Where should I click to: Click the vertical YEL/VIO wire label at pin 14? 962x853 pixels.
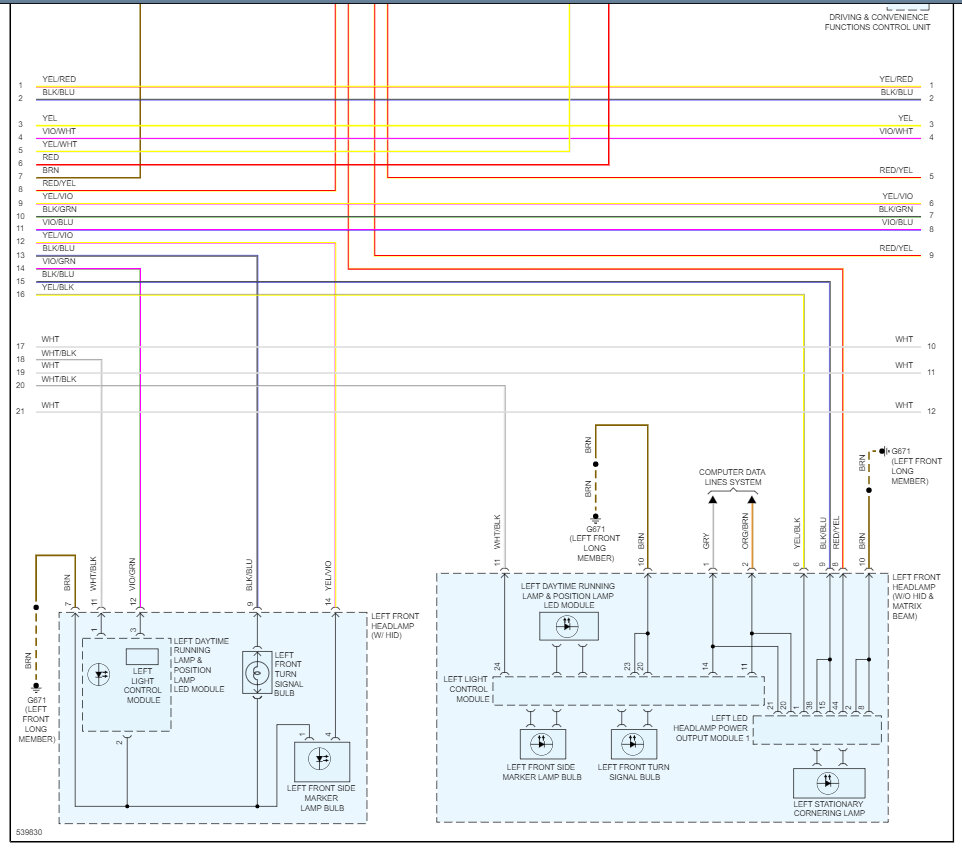[328, 576]
